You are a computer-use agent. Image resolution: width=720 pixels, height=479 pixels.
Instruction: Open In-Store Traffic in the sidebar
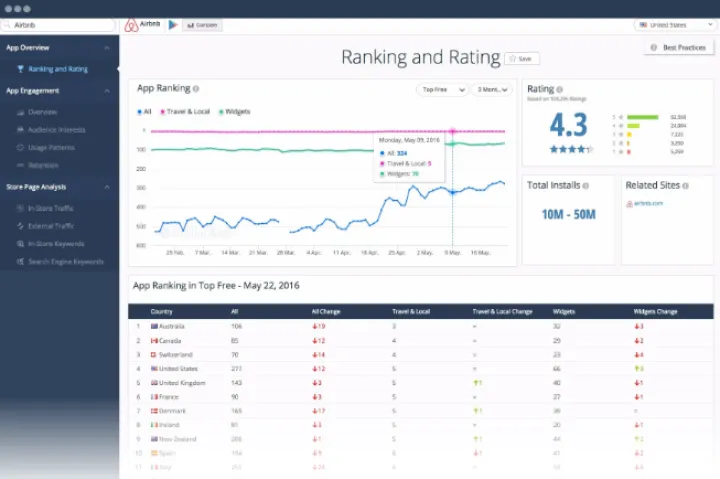(50, 208)
